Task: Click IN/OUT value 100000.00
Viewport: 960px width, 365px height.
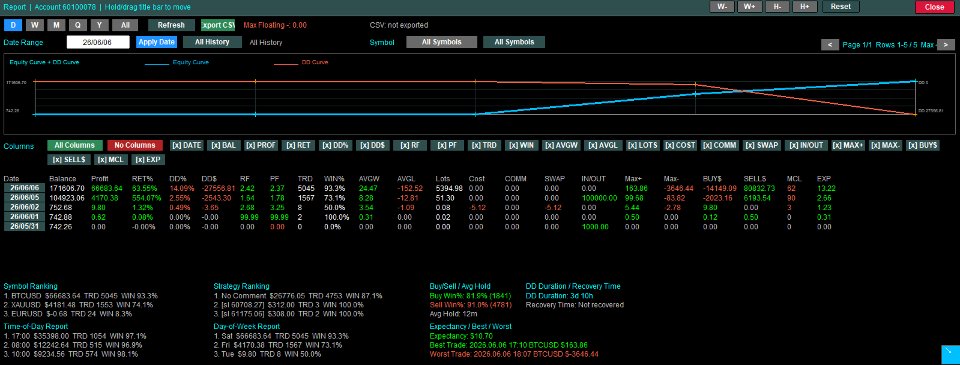Action: pos(599,198)
